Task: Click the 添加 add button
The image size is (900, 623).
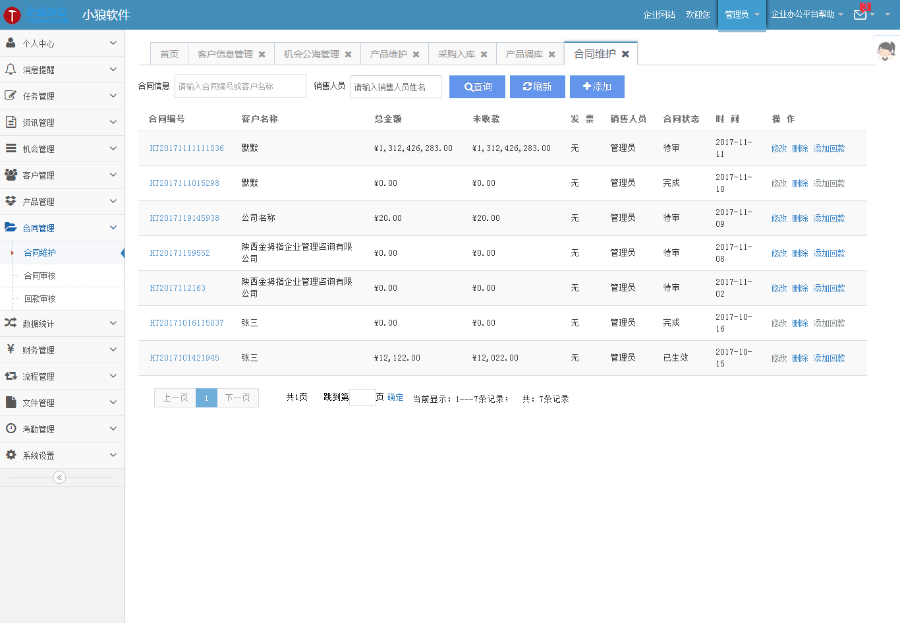Action: pos(597,87)
